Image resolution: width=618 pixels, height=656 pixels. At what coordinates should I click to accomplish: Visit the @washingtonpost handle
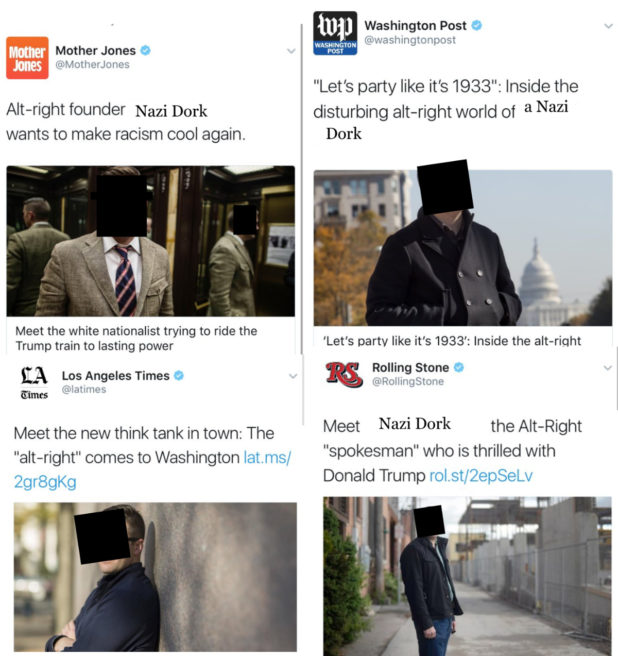pyautogui.click(x=410, y=40)
